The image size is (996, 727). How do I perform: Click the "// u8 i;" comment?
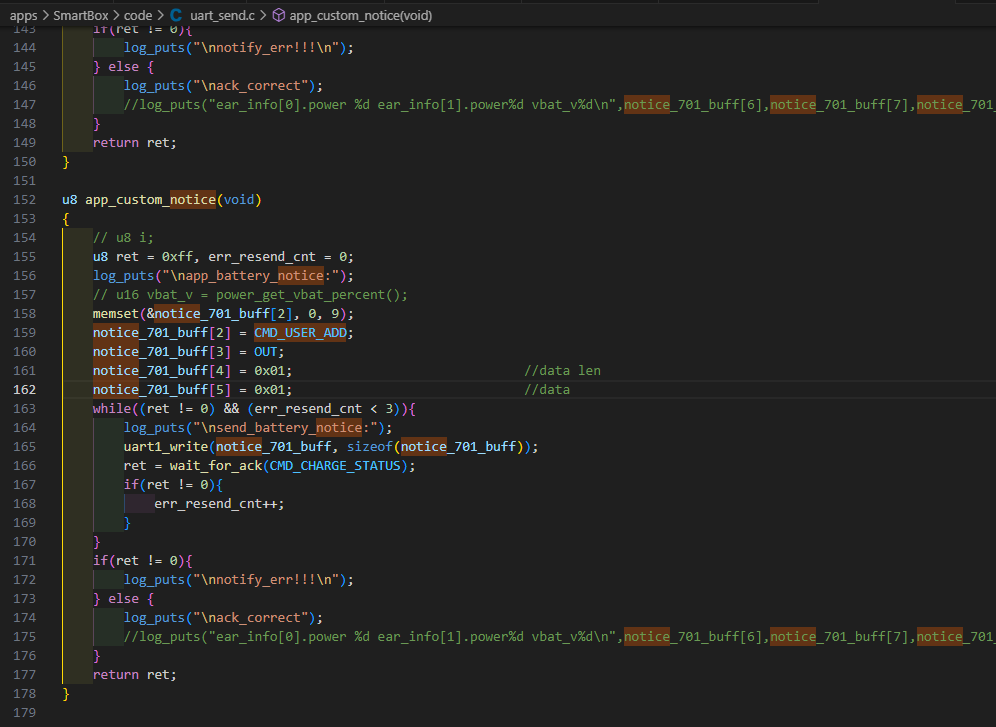123,237
